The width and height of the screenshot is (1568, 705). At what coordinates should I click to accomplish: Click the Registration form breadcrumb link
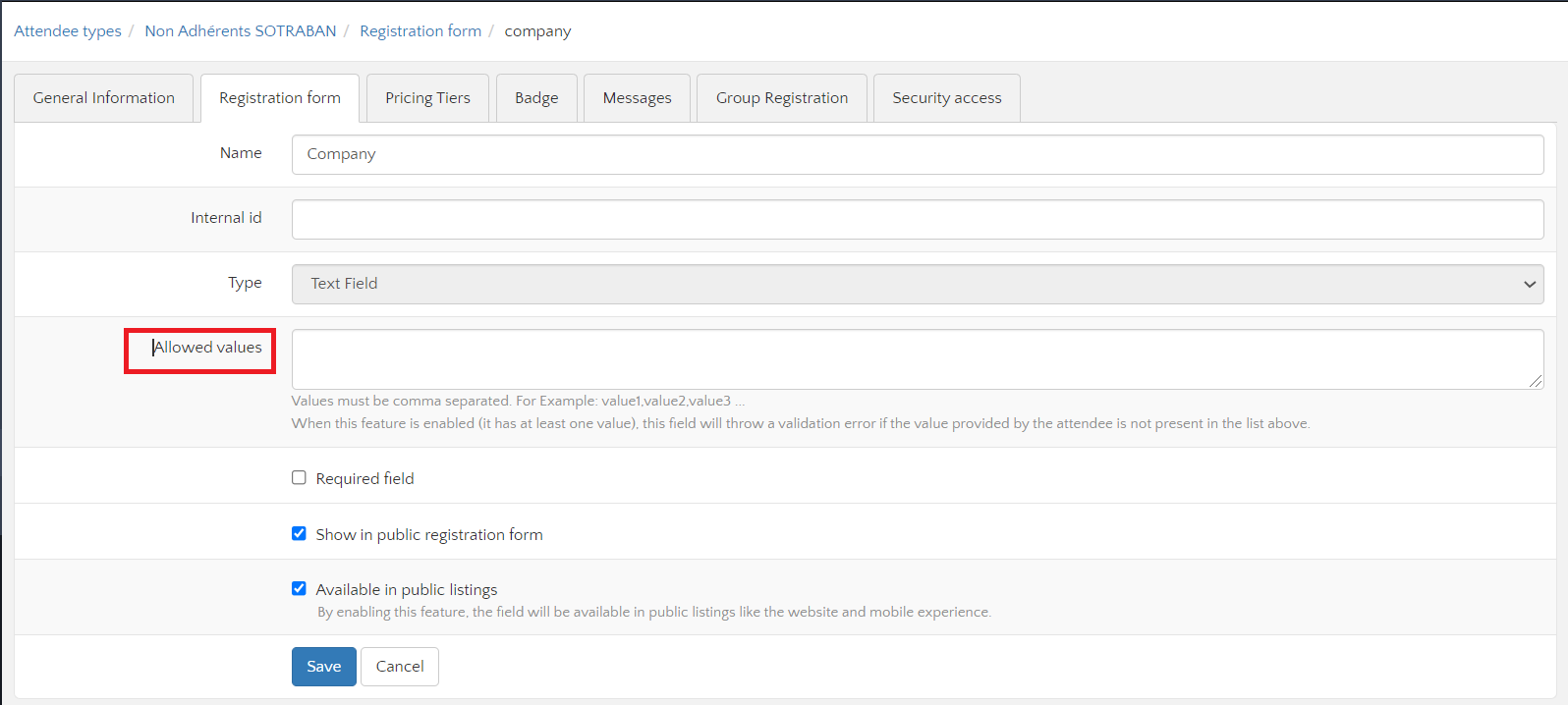[420, 31]
